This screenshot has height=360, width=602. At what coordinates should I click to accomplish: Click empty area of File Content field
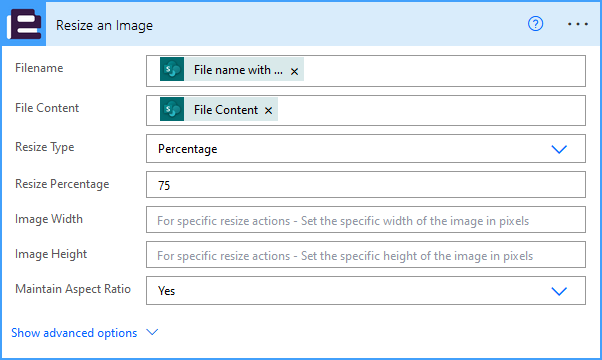pyautogui.click(x=431, y=111)
